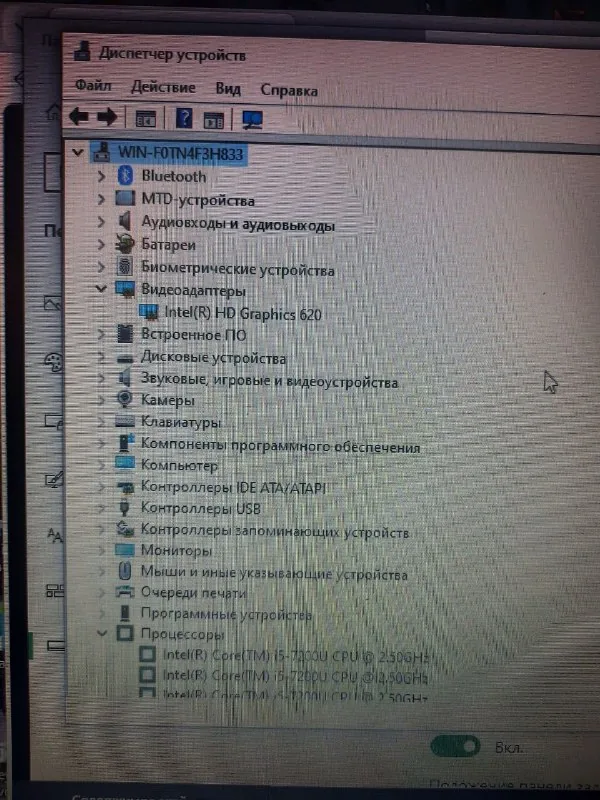The image size is (600, 800).
Task: Click the Процессоры chip icon
Action: [125, 634]
